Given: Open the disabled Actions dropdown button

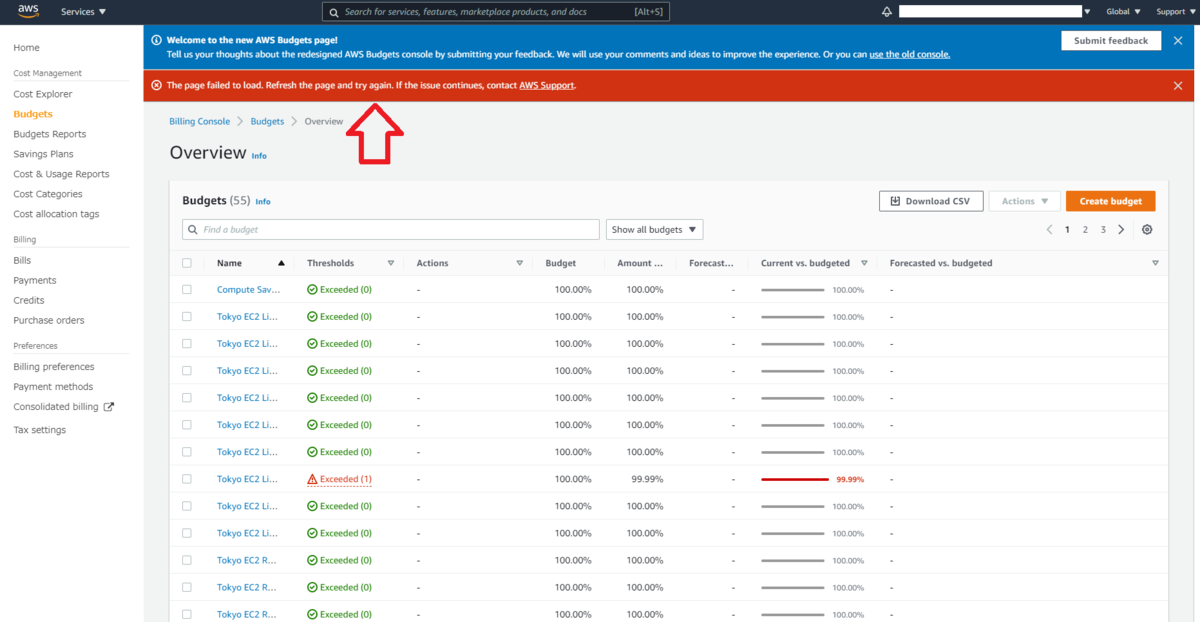Looking at the screenshot, I should 1024,201.
